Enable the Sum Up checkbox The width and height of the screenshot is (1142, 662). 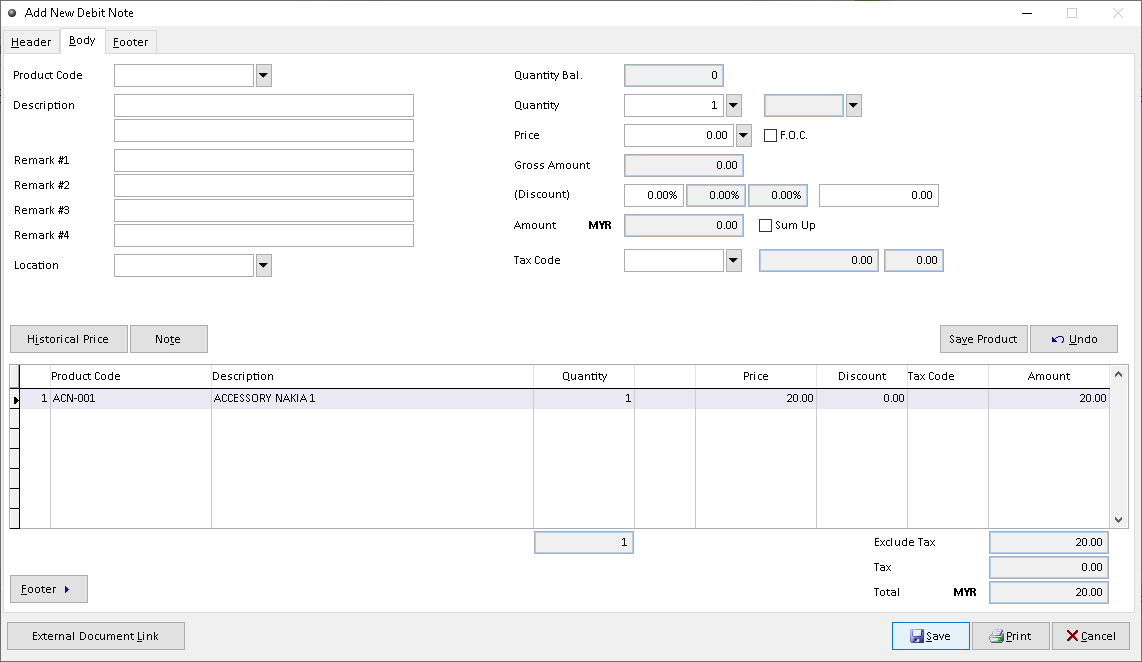(765, 226)
